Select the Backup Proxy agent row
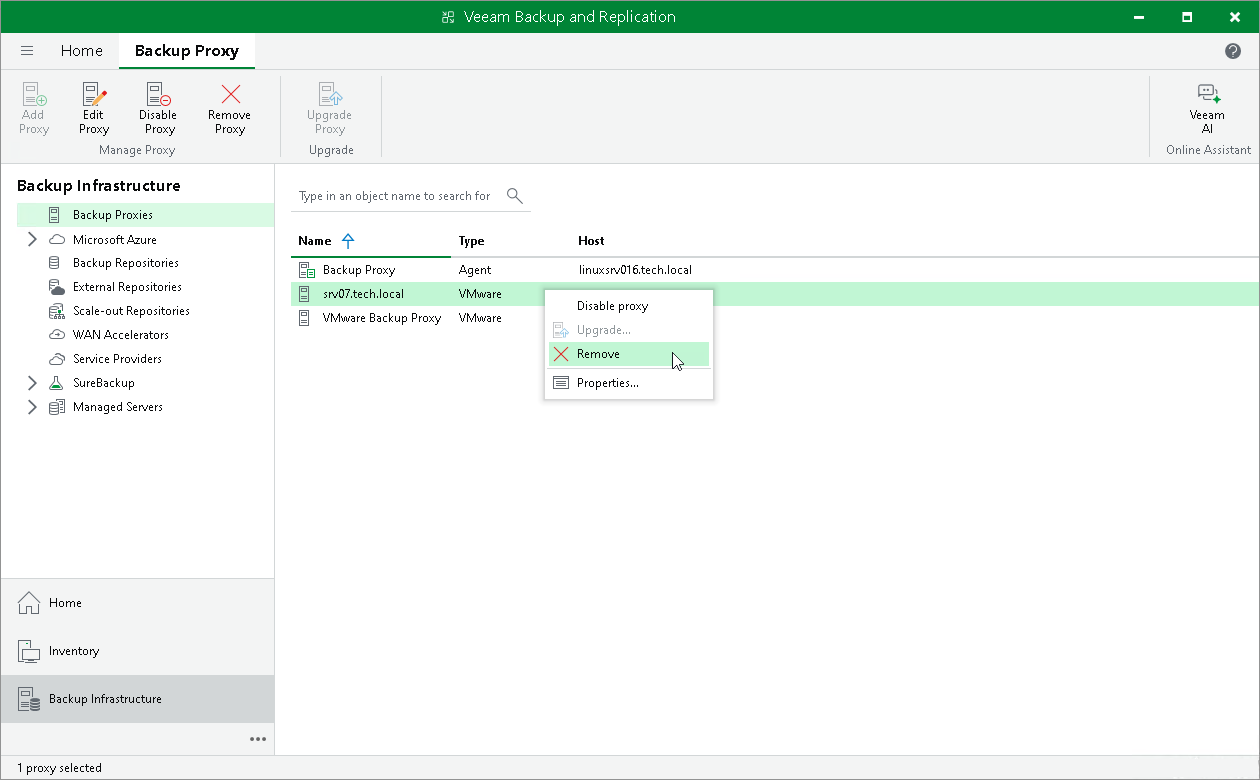Screen dimensions: 1260x780 click(x=775, y=270)
